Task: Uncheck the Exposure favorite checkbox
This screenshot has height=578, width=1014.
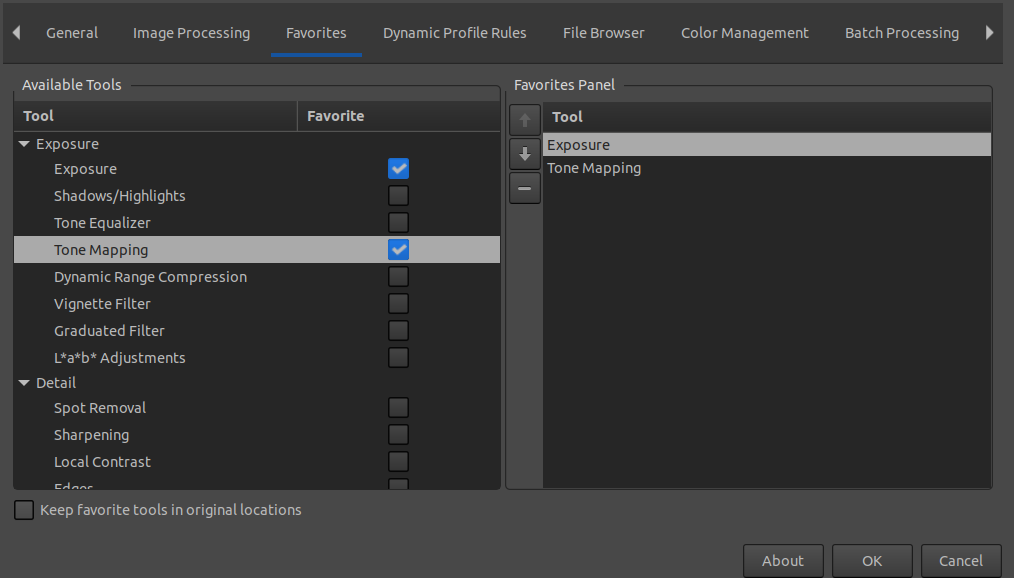Action: point(398,169)
